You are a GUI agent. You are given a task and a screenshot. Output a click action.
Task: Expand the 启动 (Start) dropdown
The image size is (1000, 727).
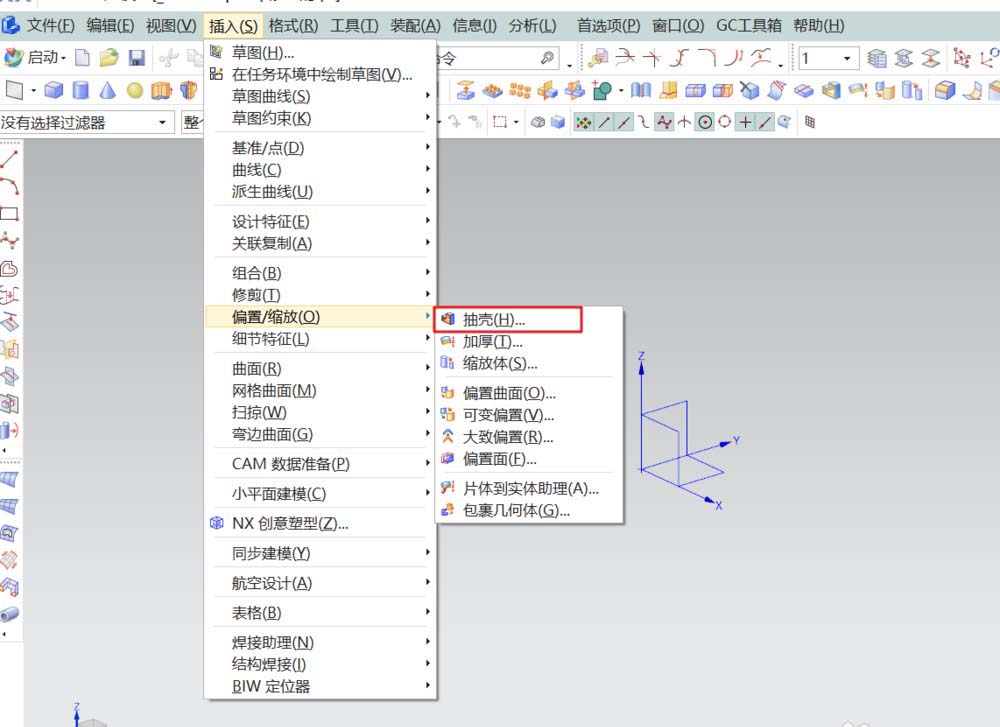(48, 58)
